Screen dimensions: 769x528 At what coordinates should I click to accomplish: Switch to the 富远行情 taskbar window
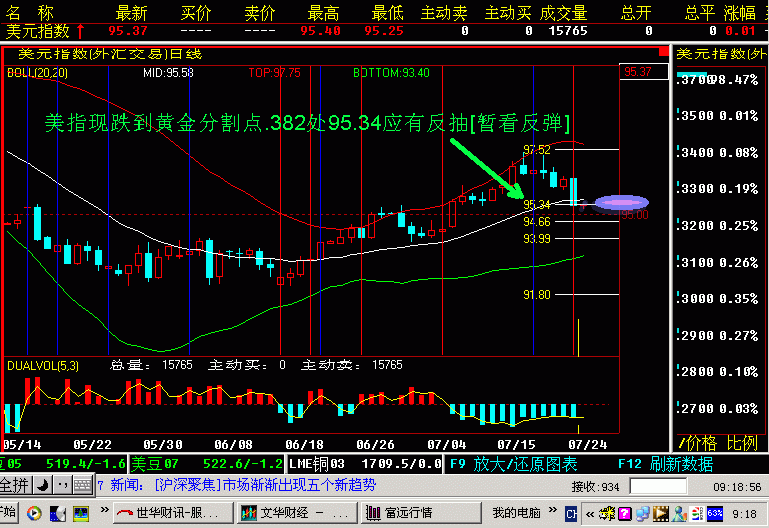tap(421, 513)
